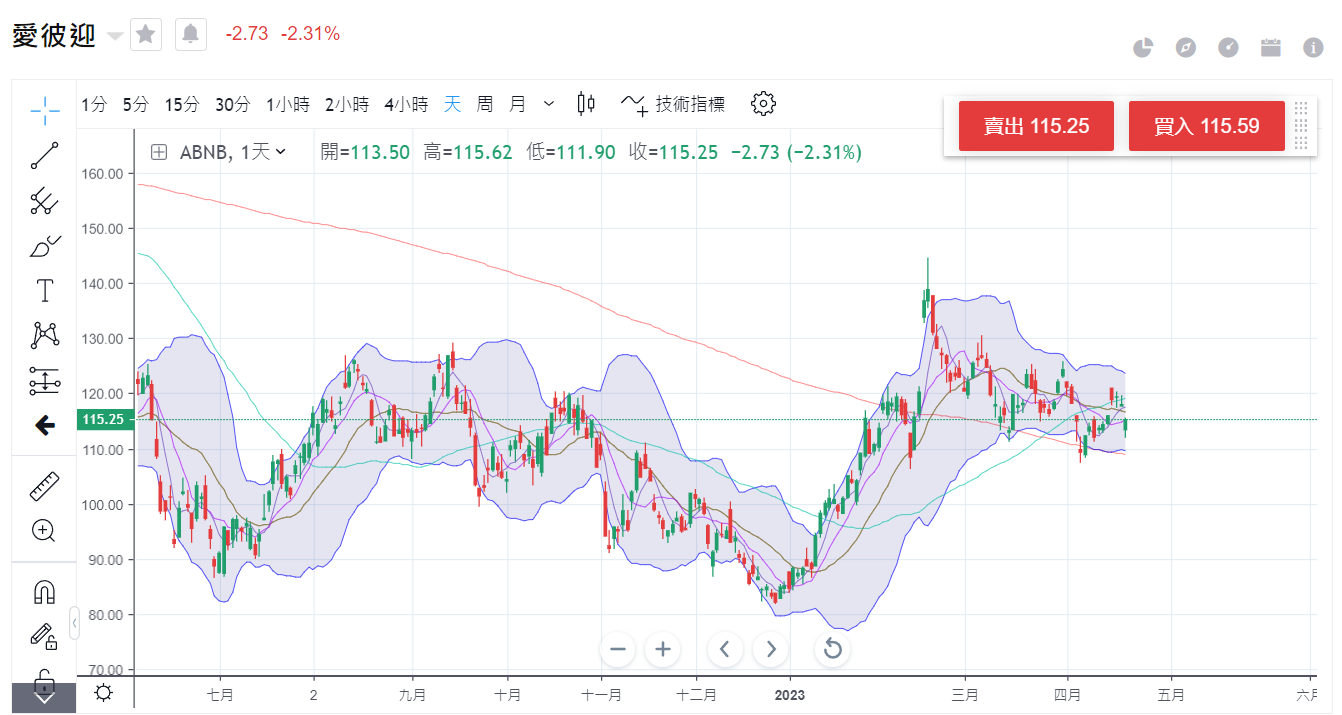Screen dimensions: 1342x715
Task: Toggle the price alert bell
Action: [x=190, y=34]
